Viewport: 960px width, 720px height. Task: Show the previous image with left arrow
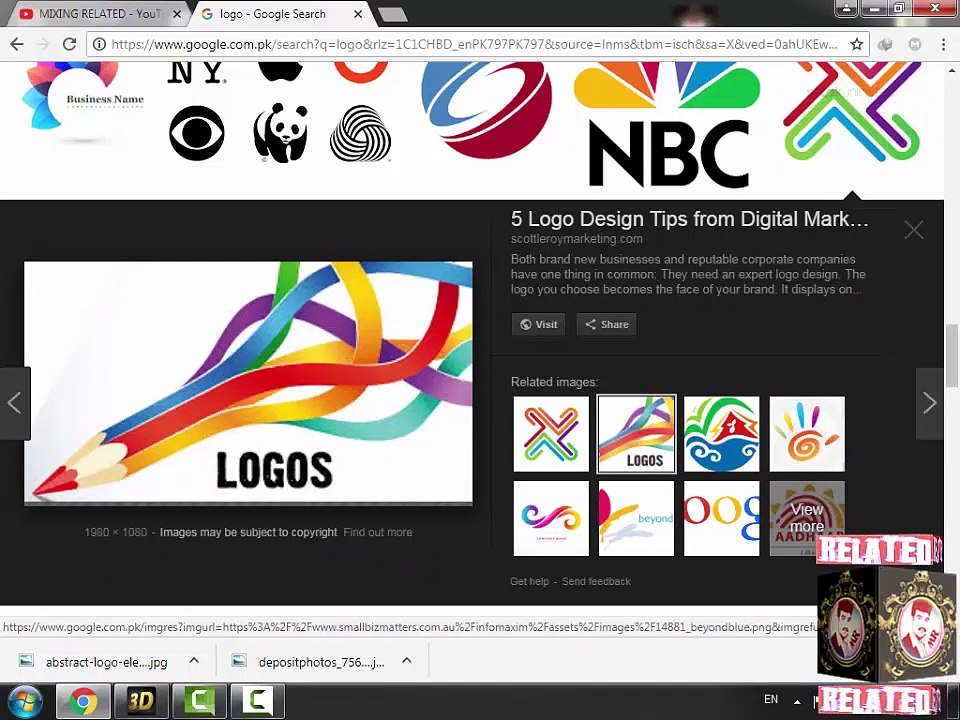coord(15,403)
